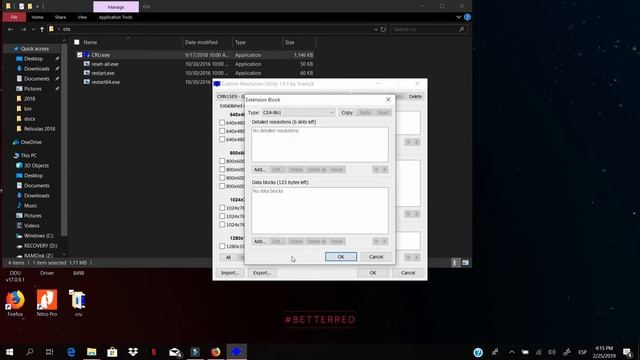Select Windows (C:) drive in sidebar
This screenshot has height=360, width=640.
pos(38,236)
